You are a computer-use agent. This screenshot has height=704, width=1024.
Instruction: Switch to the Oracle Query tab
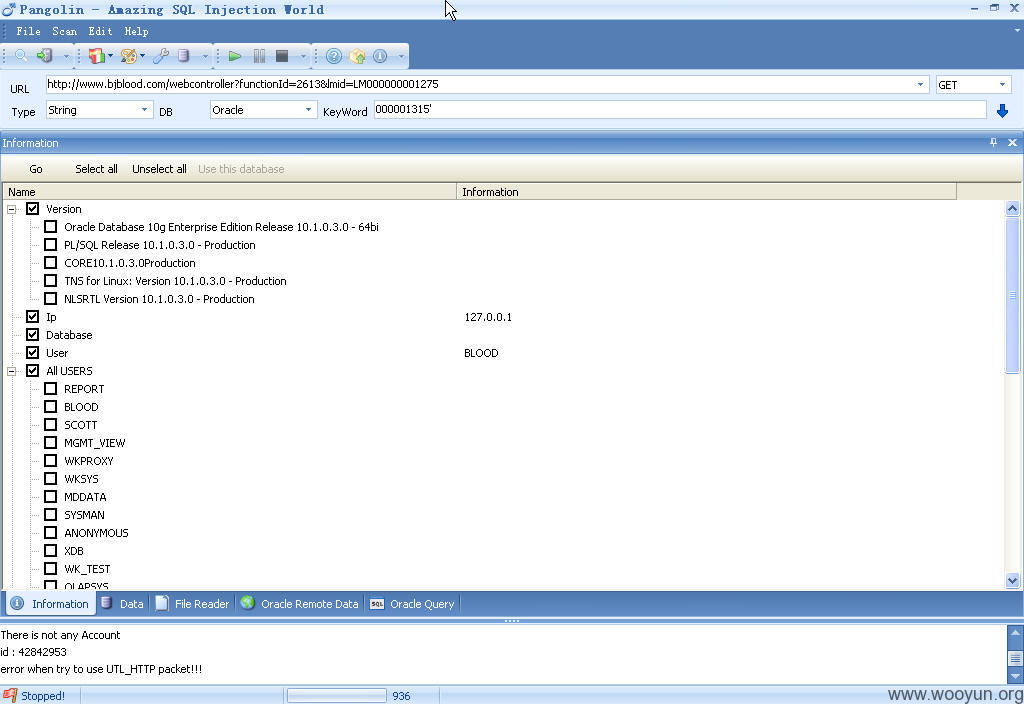pos(412,603)
